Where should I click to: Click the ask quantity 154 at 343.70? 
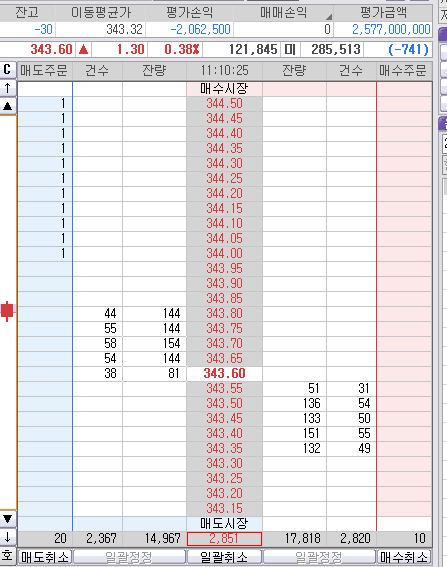click(x=171, y=344)
